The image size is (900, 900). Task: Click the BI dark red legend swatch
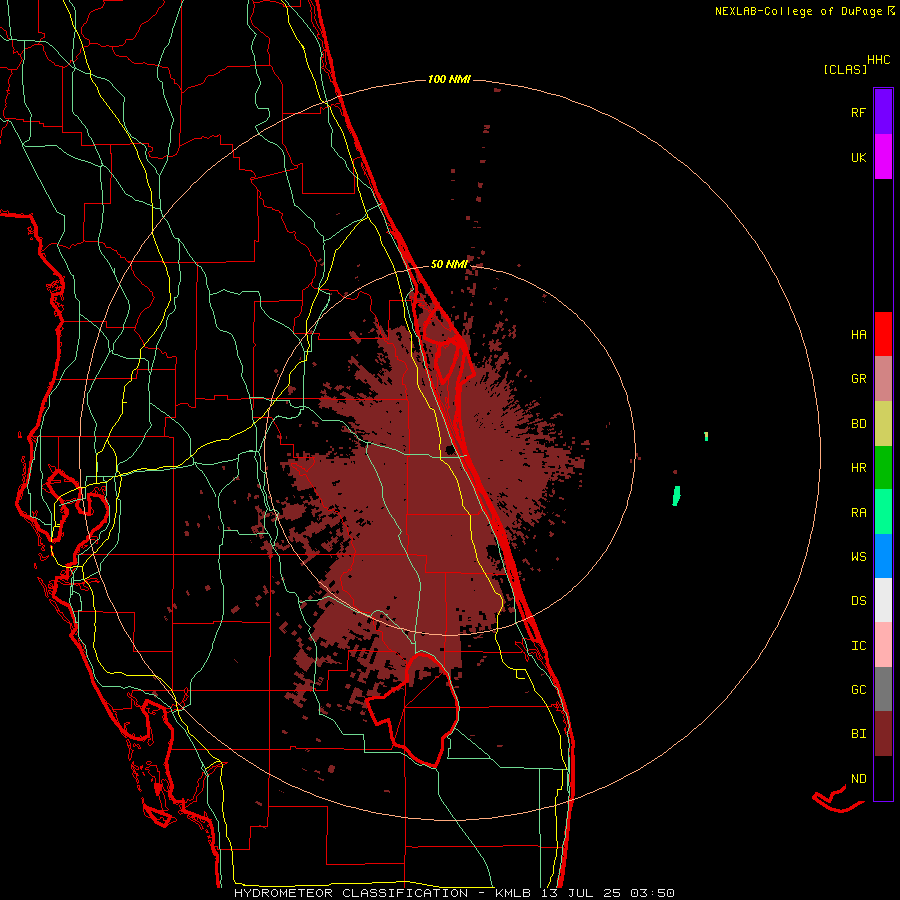pyautogui.click(x=883, y=734)
